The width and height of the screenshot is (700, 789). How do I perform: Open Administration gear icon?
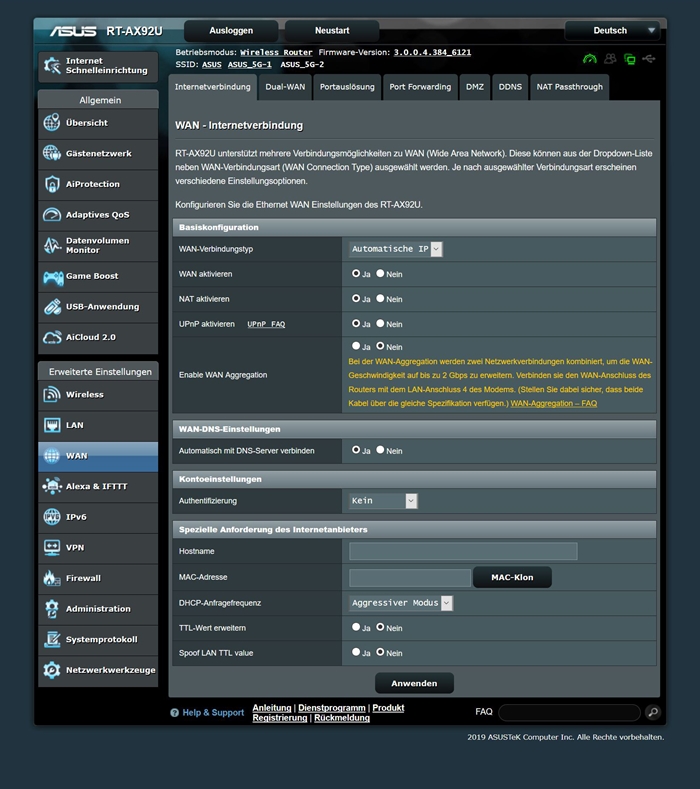pyautogui.click(x=52, y=608)
